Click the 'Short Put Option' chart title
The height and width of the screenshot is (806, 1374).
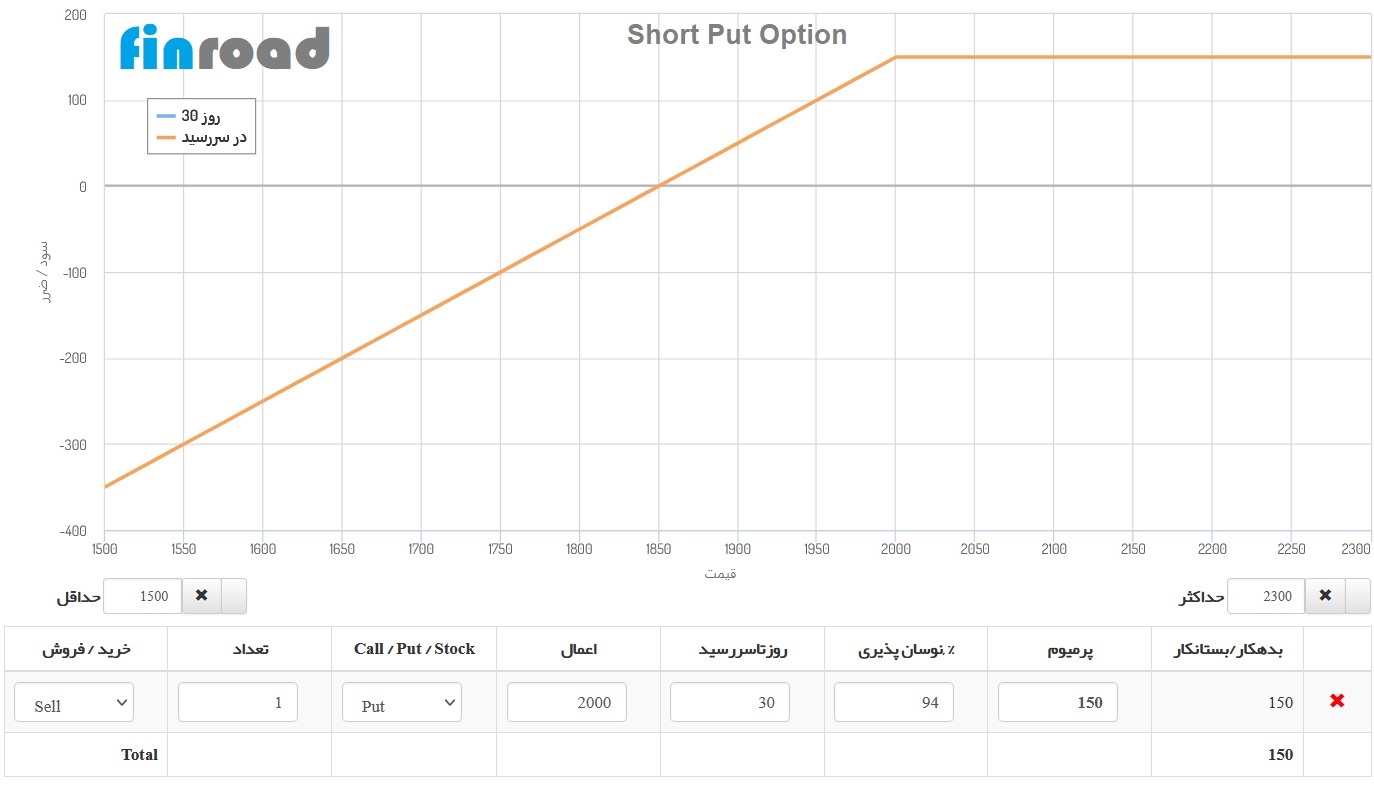[x=737, y=35]
